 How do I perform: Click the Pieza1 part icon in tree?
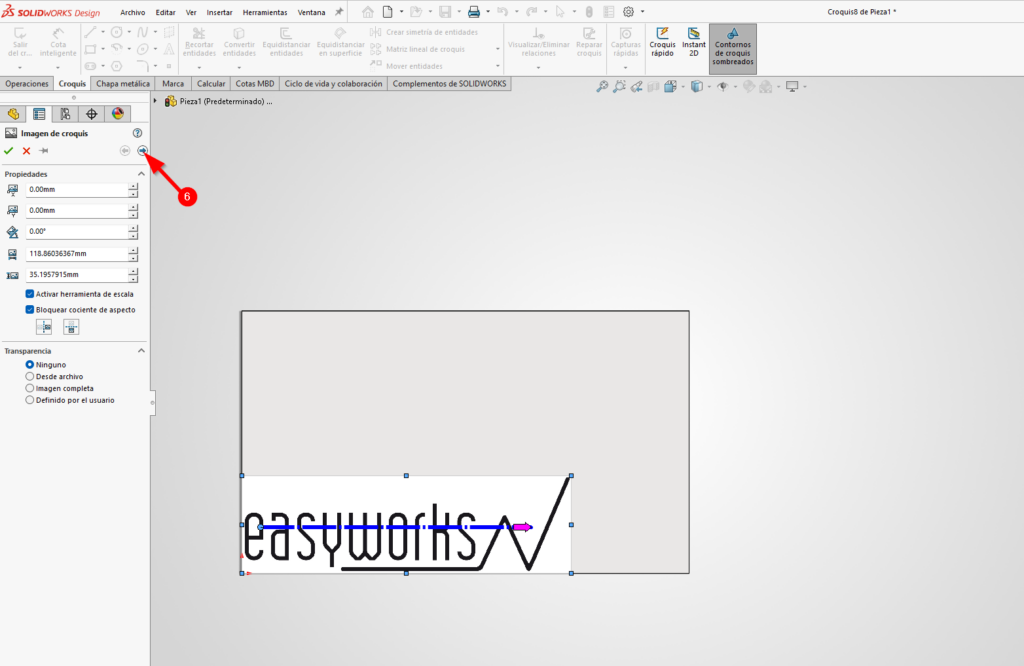[170, 101]
